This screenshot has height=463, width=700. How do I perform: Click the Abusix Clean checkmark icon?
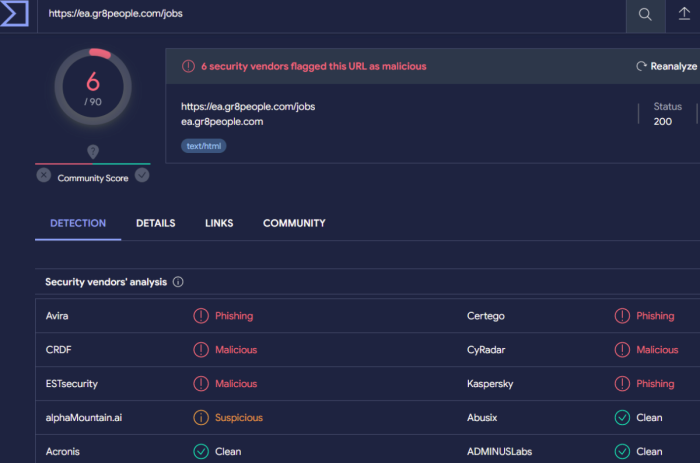coord(622,418)
